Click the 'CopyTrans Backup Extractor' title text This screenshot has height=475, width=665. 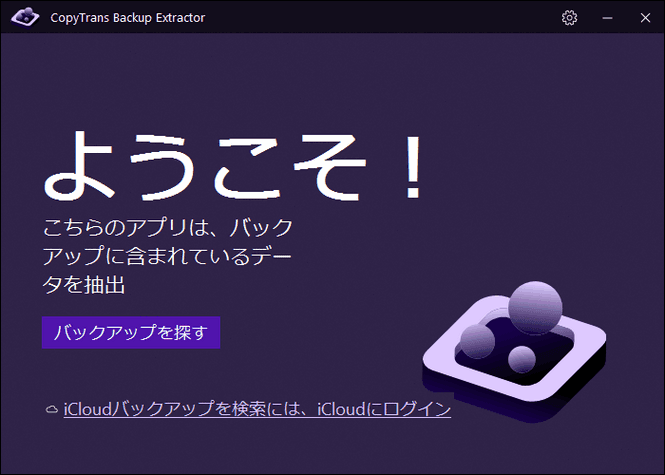pos(128,18)
